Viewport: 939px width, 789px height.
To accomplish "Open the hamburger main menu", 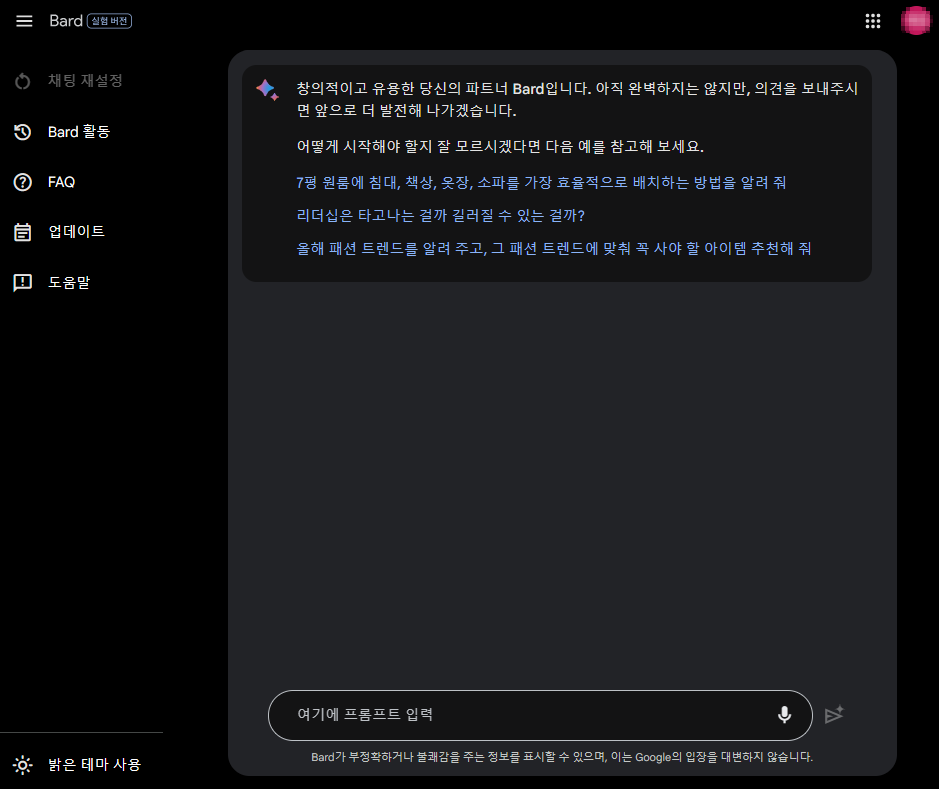I will [24, 21].
